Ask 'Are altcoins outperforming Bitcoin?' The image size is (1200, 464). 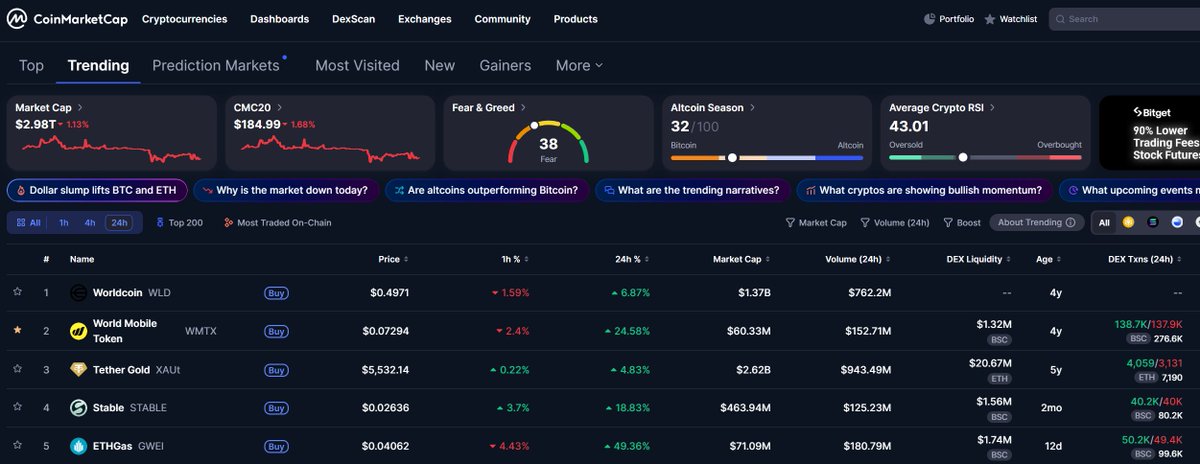(486, 190)
